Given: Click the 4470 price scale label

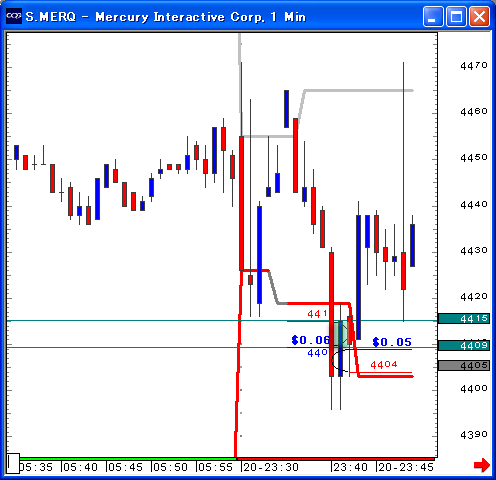Looking at the screenshot, I should click(474, 65).
